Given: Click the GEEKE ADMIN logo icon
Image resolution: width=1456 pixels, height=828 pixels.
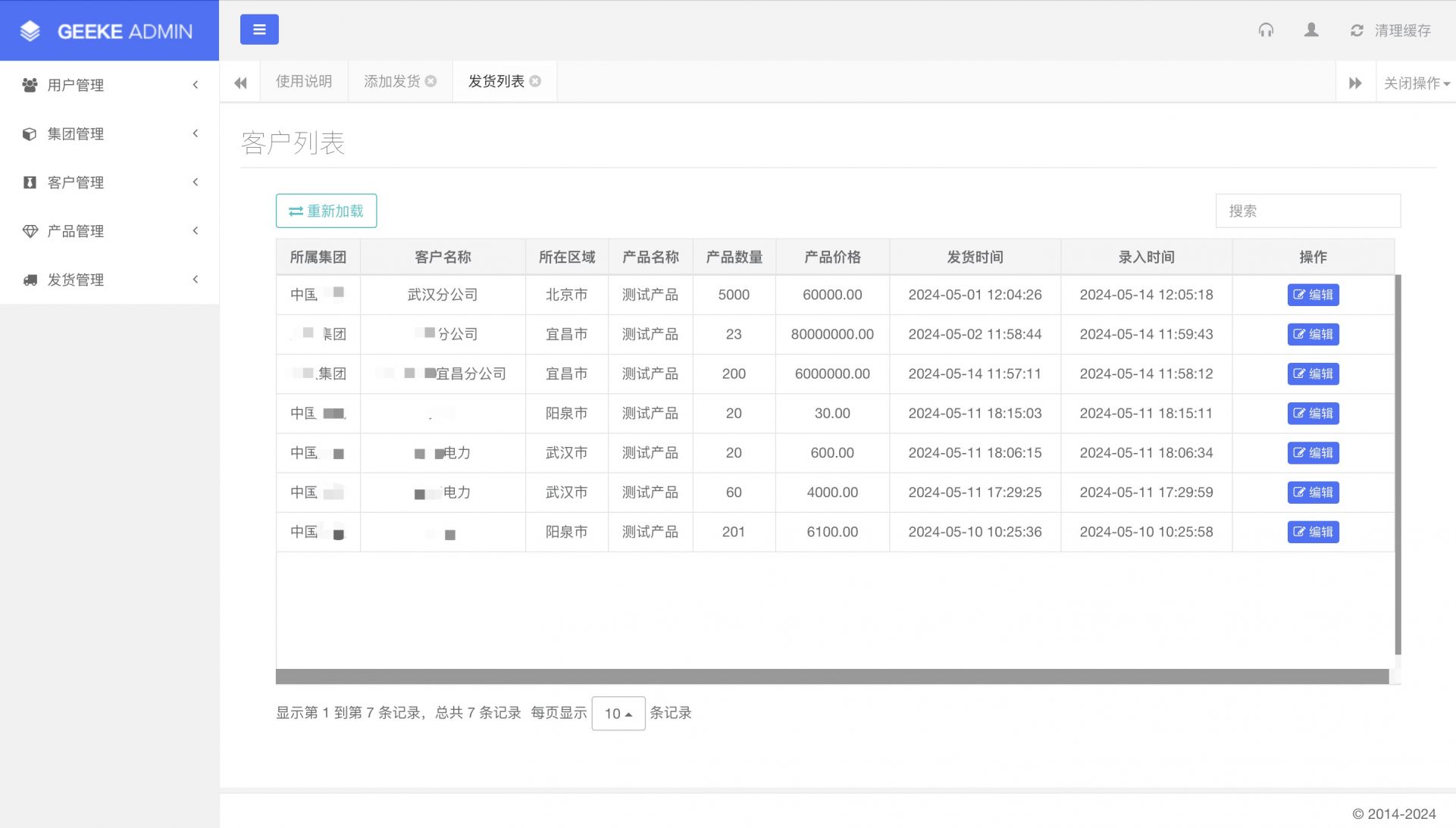Looking at the screenshot, I should pos(30,31).
